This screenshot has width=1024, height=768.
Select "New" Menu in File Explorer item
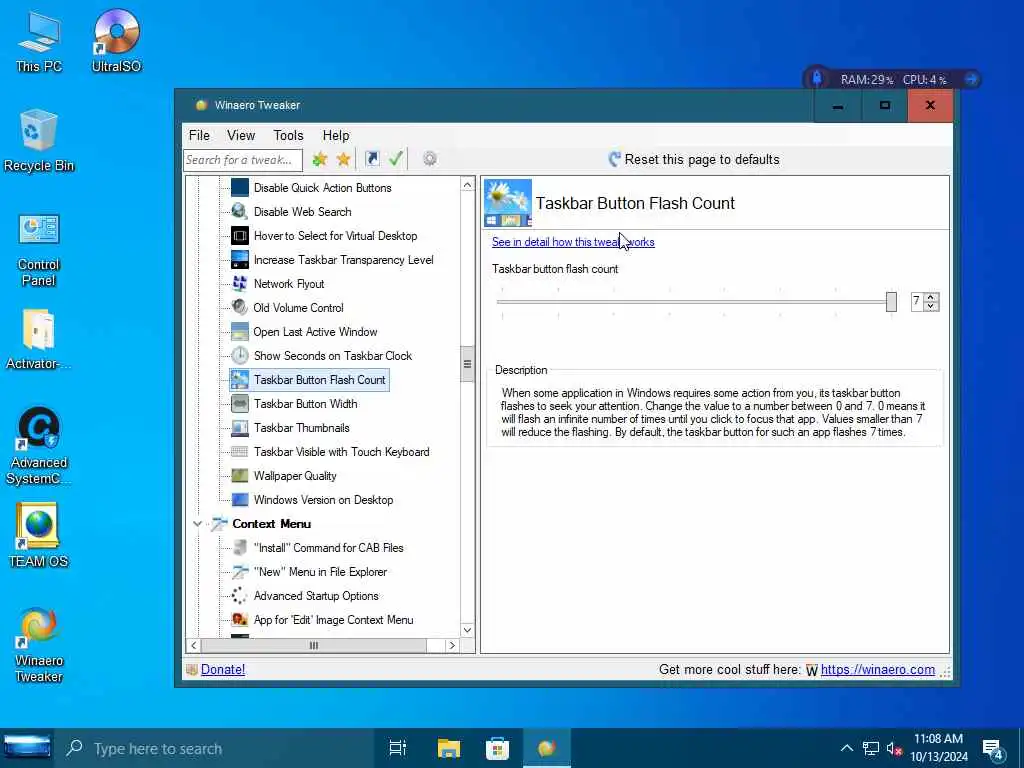point(320,572)
